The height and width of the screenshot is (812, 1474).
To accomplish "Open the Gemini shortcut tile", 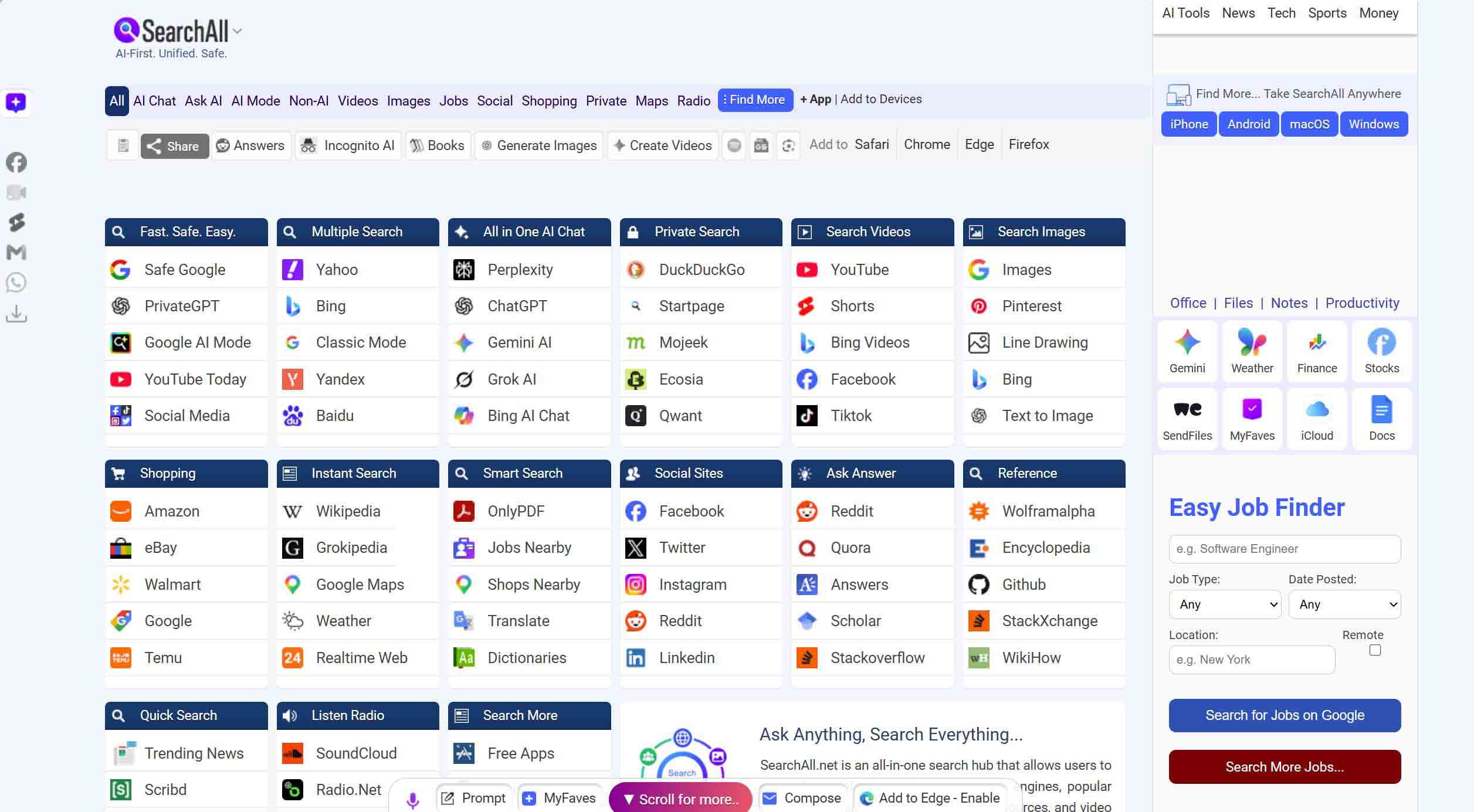I will click(1187, 351).
